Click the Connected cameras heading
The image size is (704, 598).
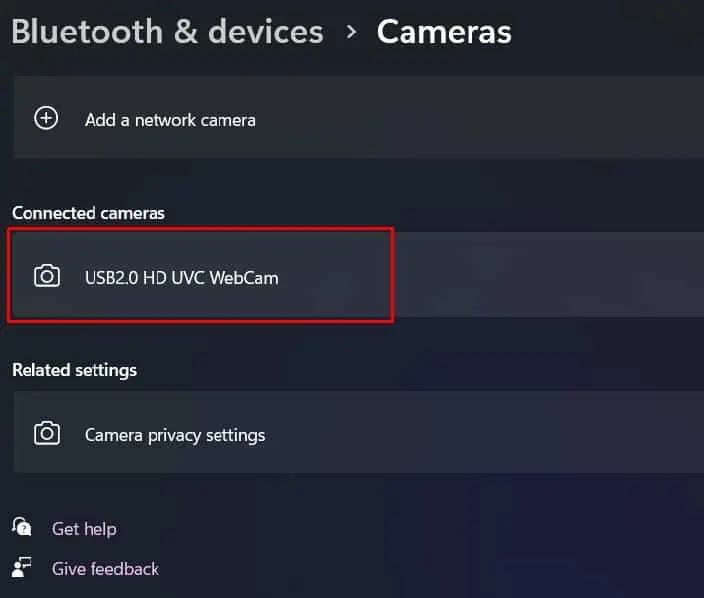88,213
